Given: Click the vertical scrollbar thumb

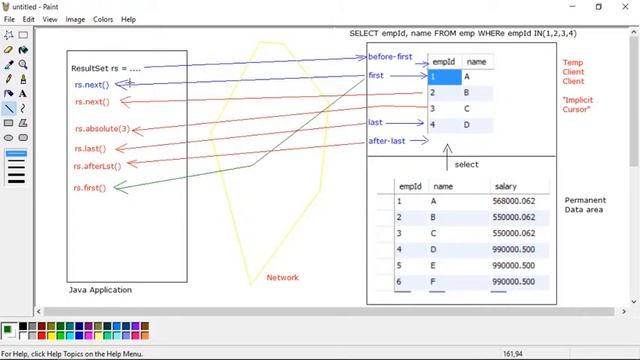Looking at the screenshot, I should (634, 101).
